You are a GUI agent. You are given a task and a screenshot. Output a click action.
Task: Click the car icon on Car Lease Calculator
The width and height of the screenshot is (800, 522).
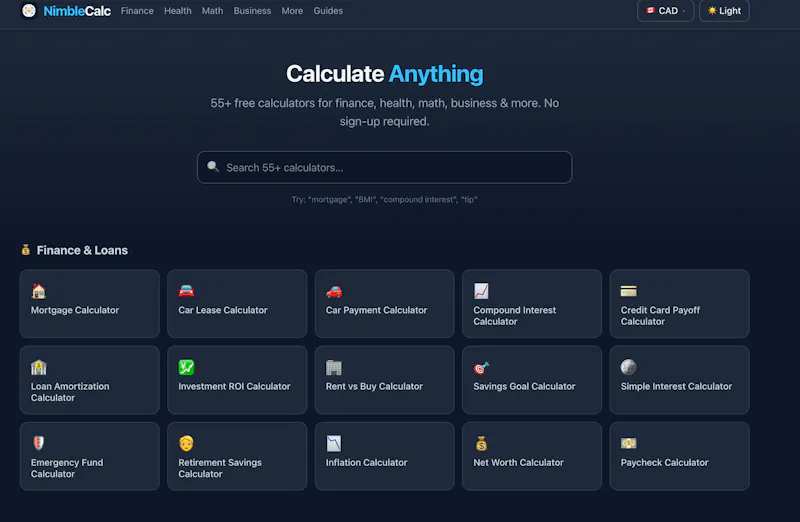point(186,291)
